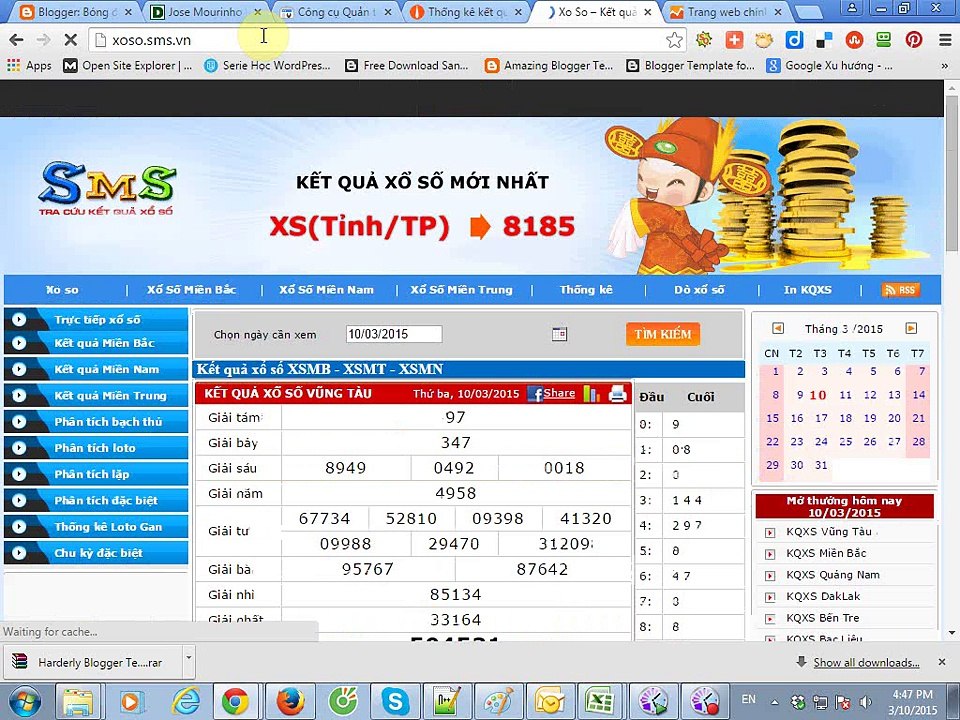The height and width of the screenshot is (720, 960).
Task: Click the TÌM KIẾM search button
Action: [662, 334]
